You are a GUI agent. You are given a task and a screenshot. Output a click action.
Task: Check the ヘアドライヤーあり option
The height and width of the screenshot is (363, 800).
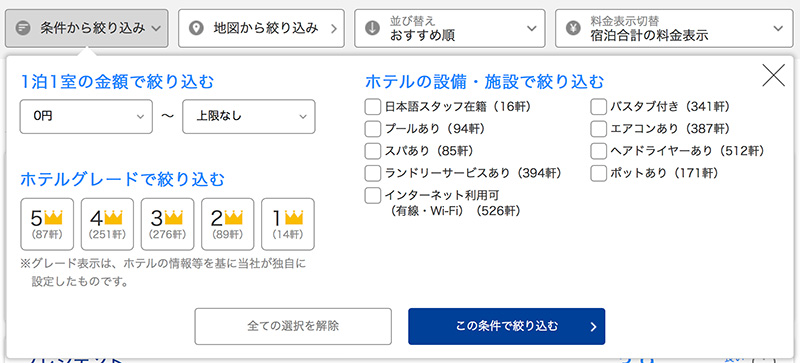click(598, 151)
